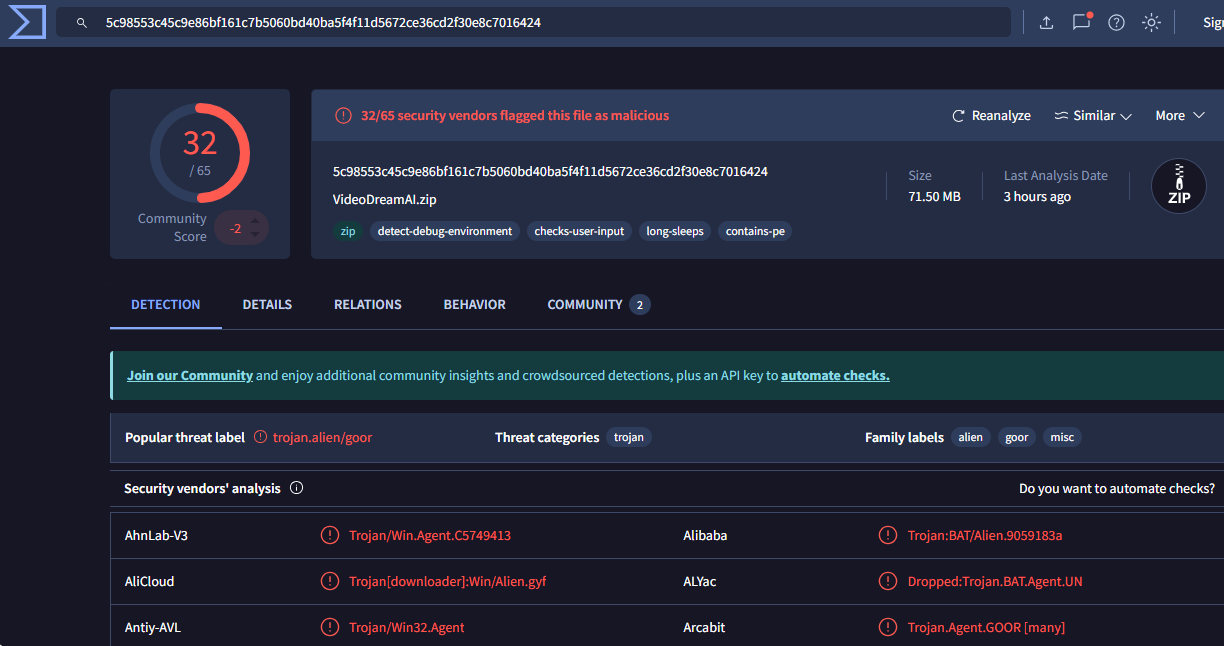Click the '32/65 security vendors flagged' message

point(515,116)
